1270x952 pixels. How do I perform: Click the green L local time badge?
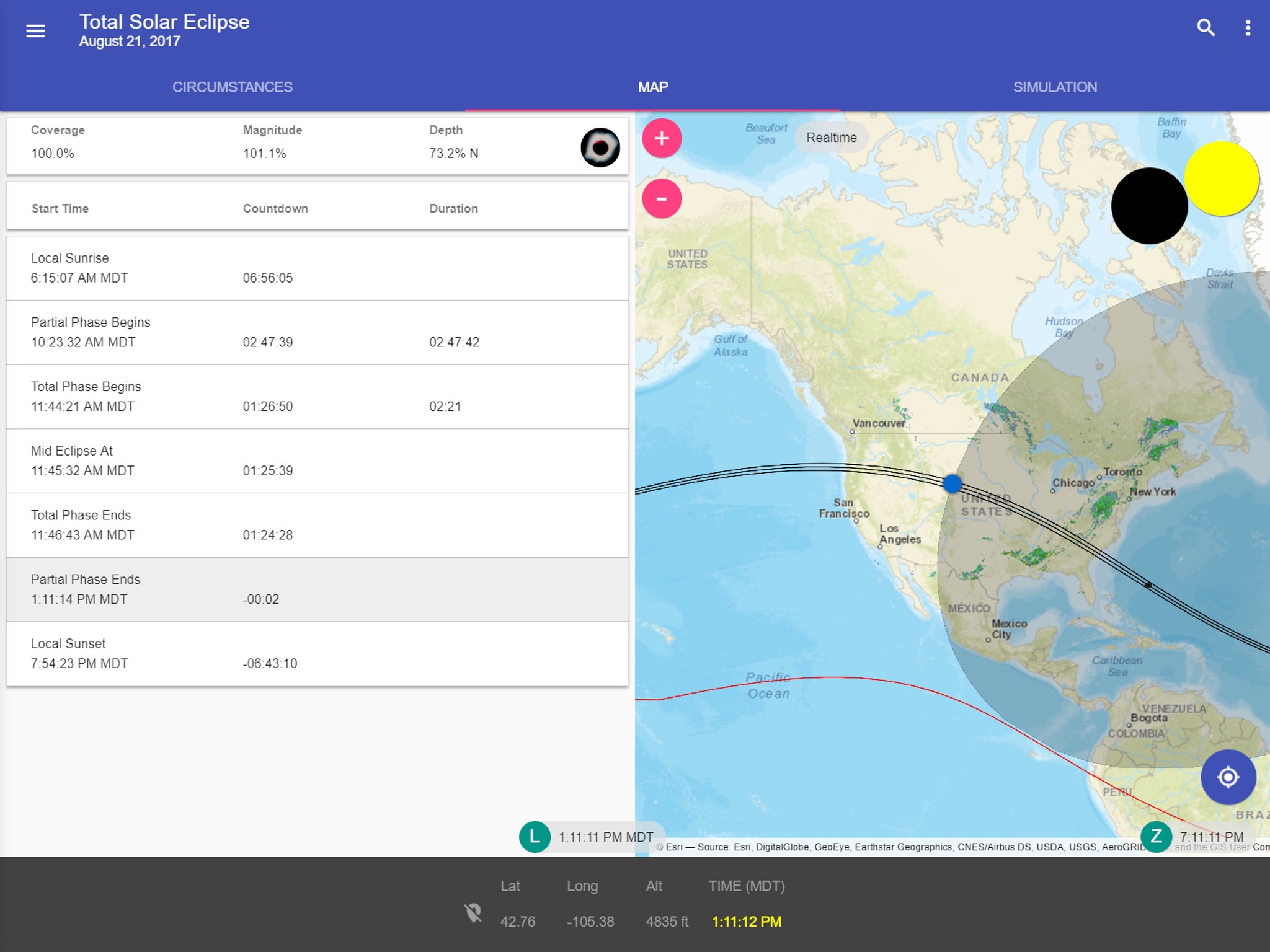coord(535,837)
